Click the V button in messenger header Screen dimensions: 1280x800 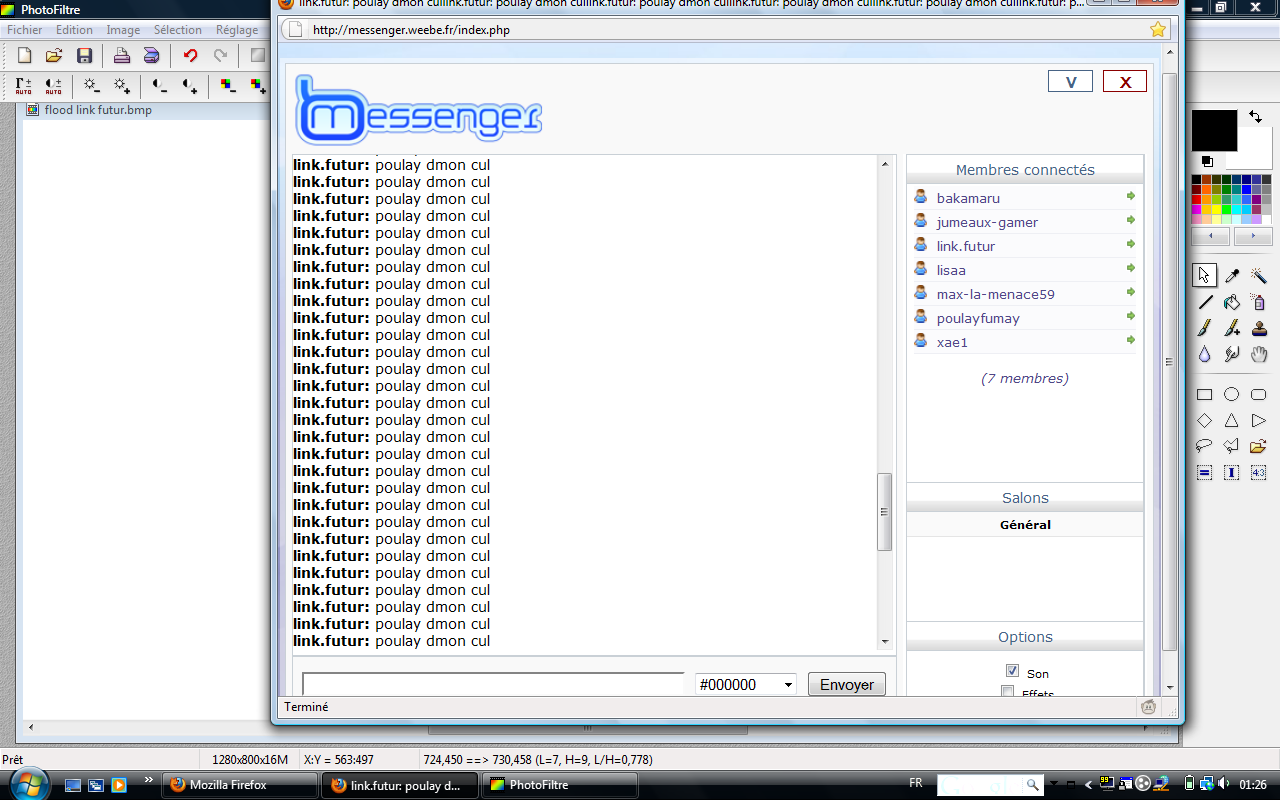tap(1070, 82)
